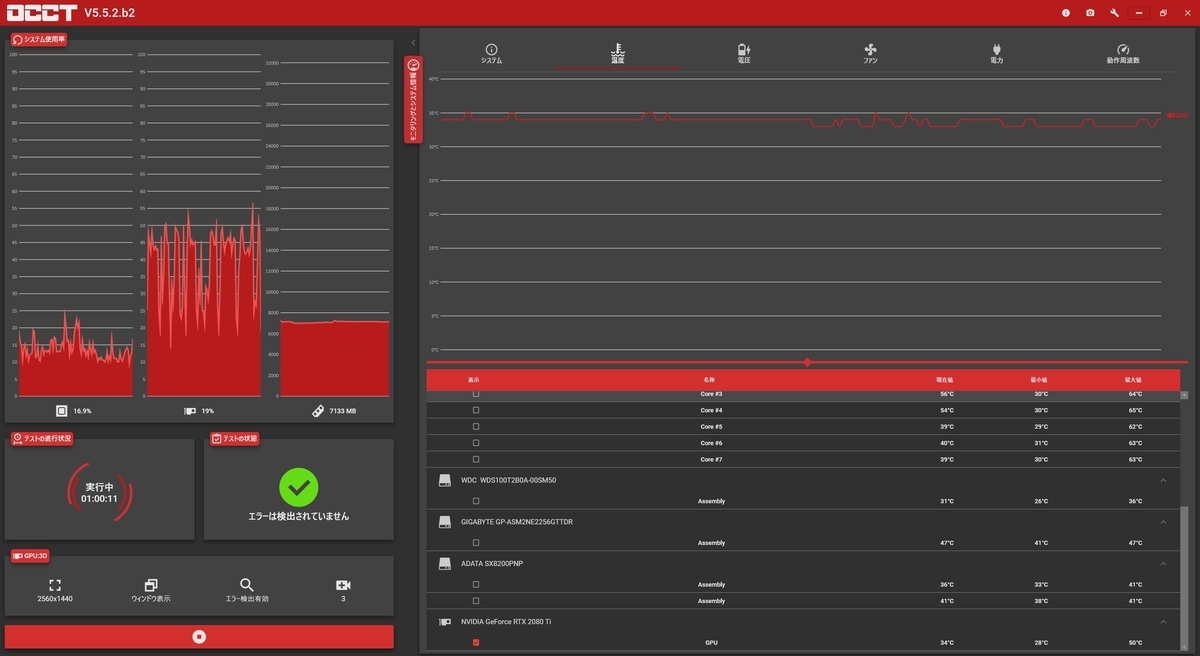
Task: Click the GPU maximum value 50°C
Action: (1134, 642)
